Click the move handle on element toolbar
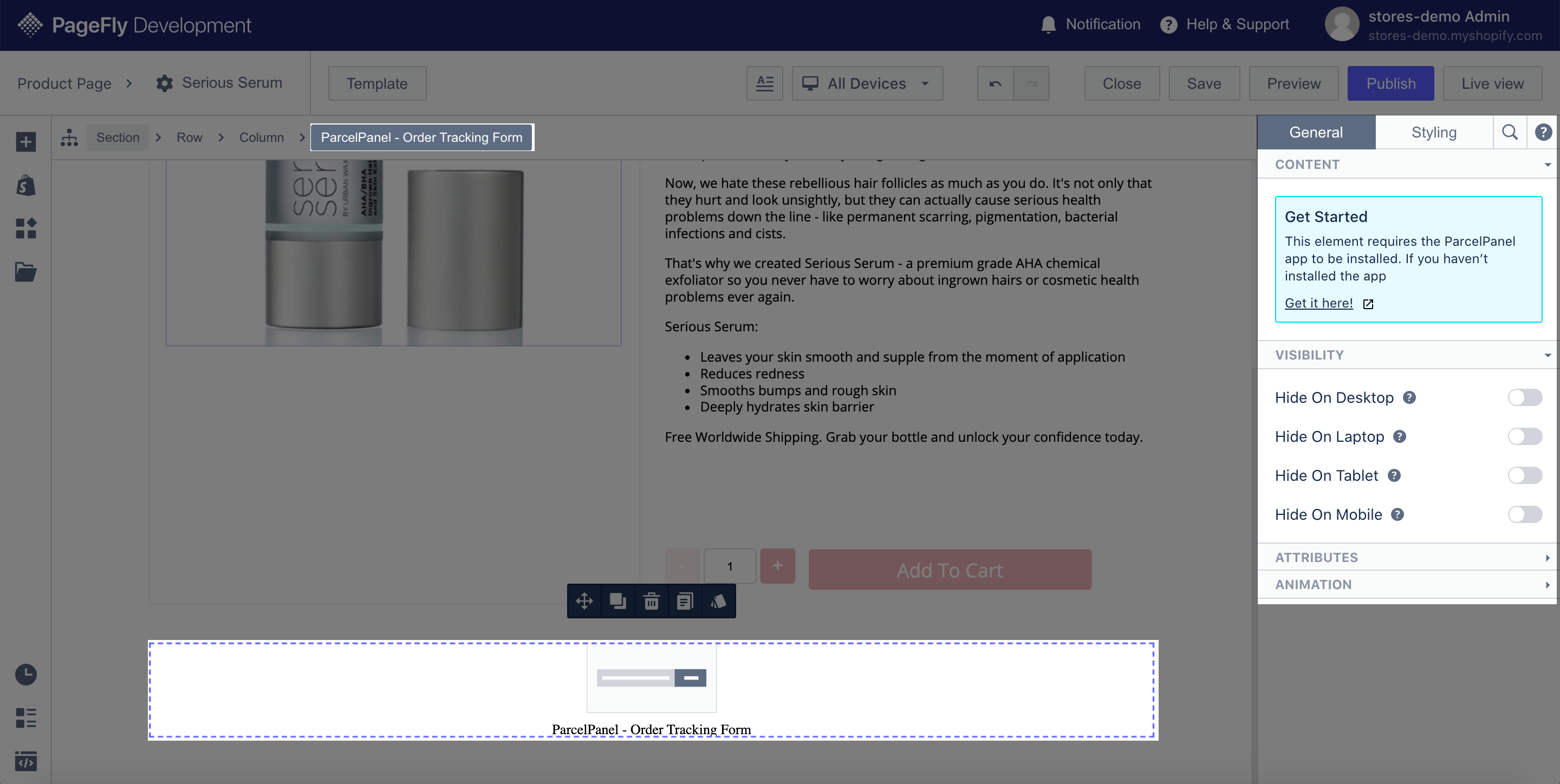This screenshot has height=784, width=1560. point(584,601)
